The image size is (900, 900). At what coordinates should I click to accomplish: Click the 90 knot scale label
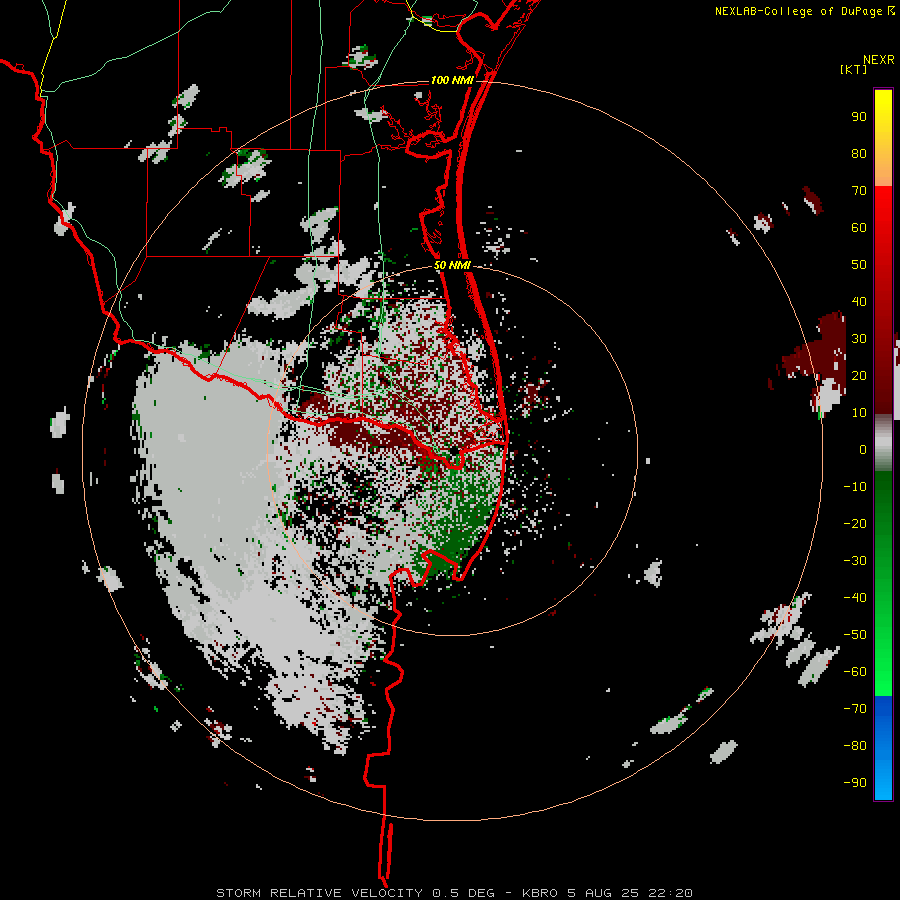pos(859,117)
